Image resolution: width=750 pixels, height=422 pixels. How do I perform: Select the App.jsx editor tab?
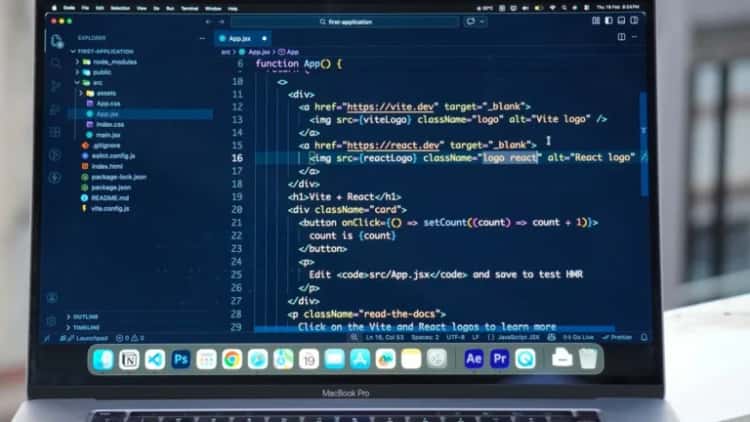(x=243, y=38)
